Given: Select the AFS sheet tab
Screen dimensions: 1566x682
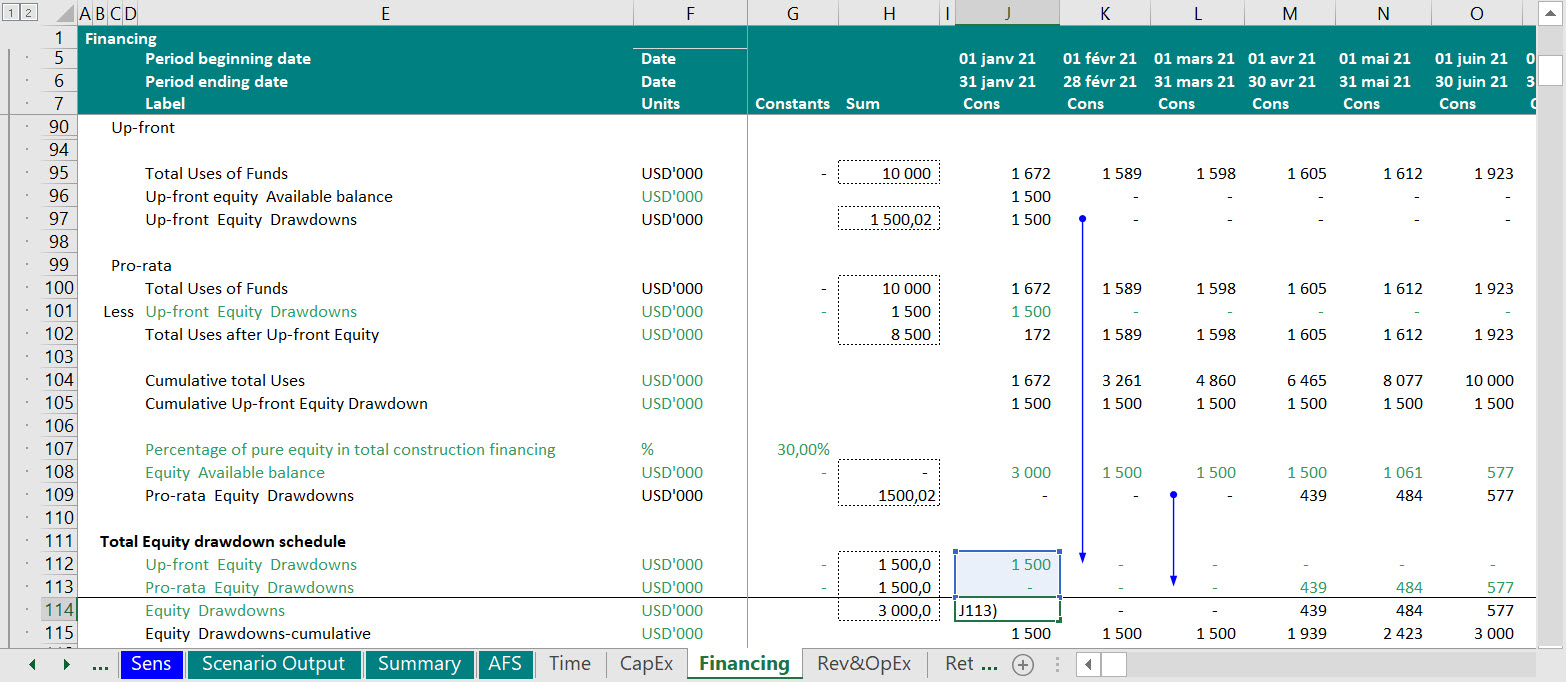Looking at the screenshot, I should (x=505, y=664).
